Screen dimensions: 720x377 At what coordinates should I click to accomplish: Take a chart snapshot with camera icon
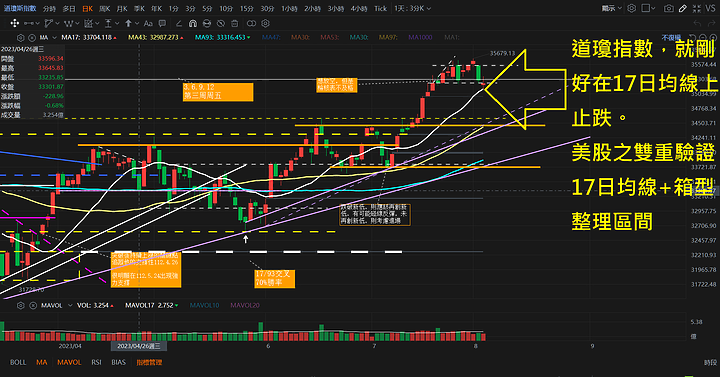pos(669,8)
